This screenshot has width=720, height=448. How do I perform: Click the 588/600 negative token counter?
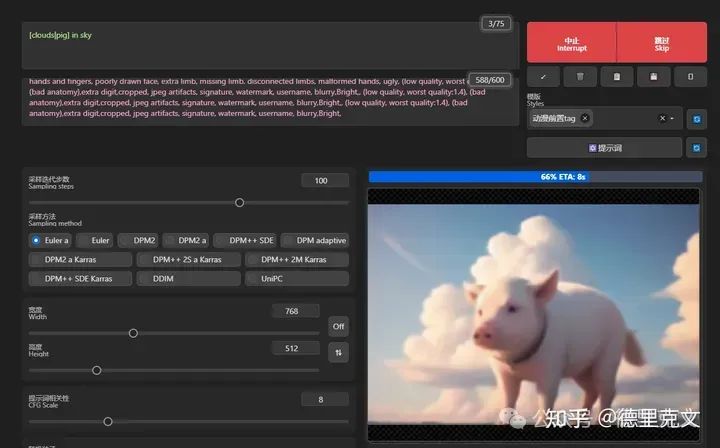click(489, 80)
